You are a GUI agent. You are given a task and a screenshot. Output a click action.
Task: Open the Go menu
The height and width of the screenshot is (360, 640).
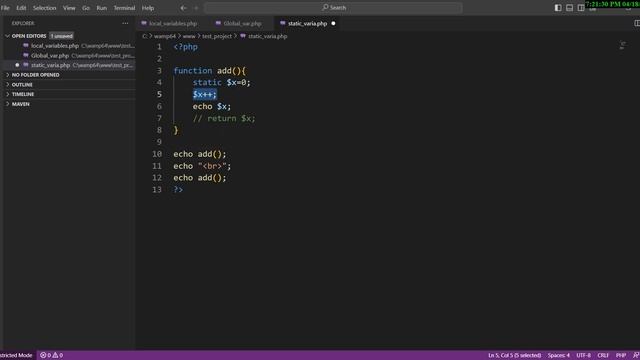[x=86, y=8]
